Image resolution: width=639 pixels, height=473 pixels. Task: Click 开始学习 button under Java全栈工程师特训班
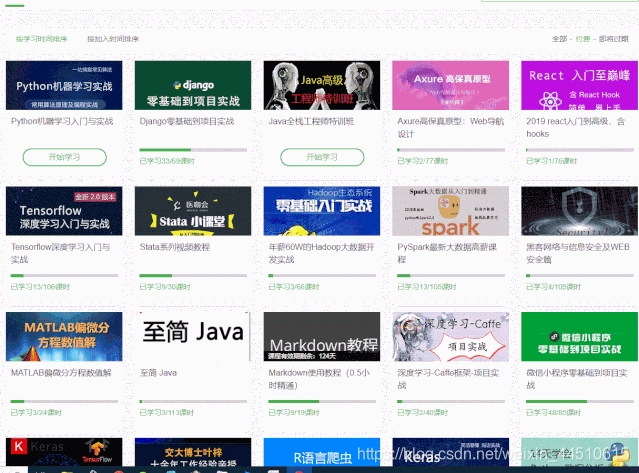tap(322, 157)
